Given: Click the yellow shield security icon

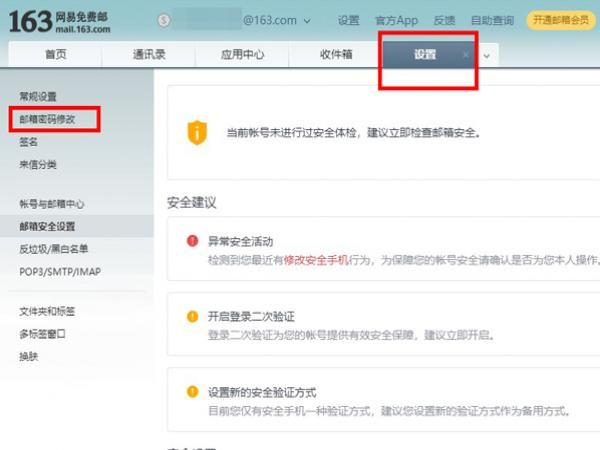Looking at the screenshot, I should pos(197,132).
